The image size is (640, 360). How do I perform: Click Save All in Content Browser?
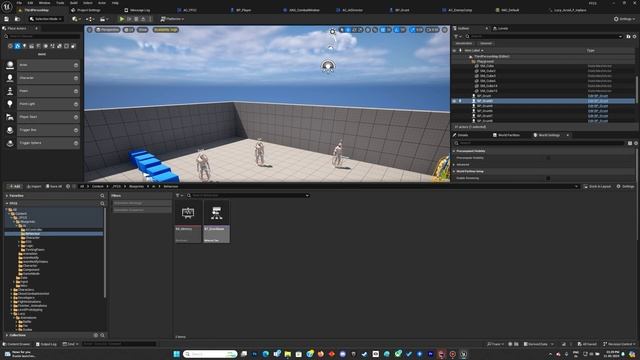[x=54, y=187]
